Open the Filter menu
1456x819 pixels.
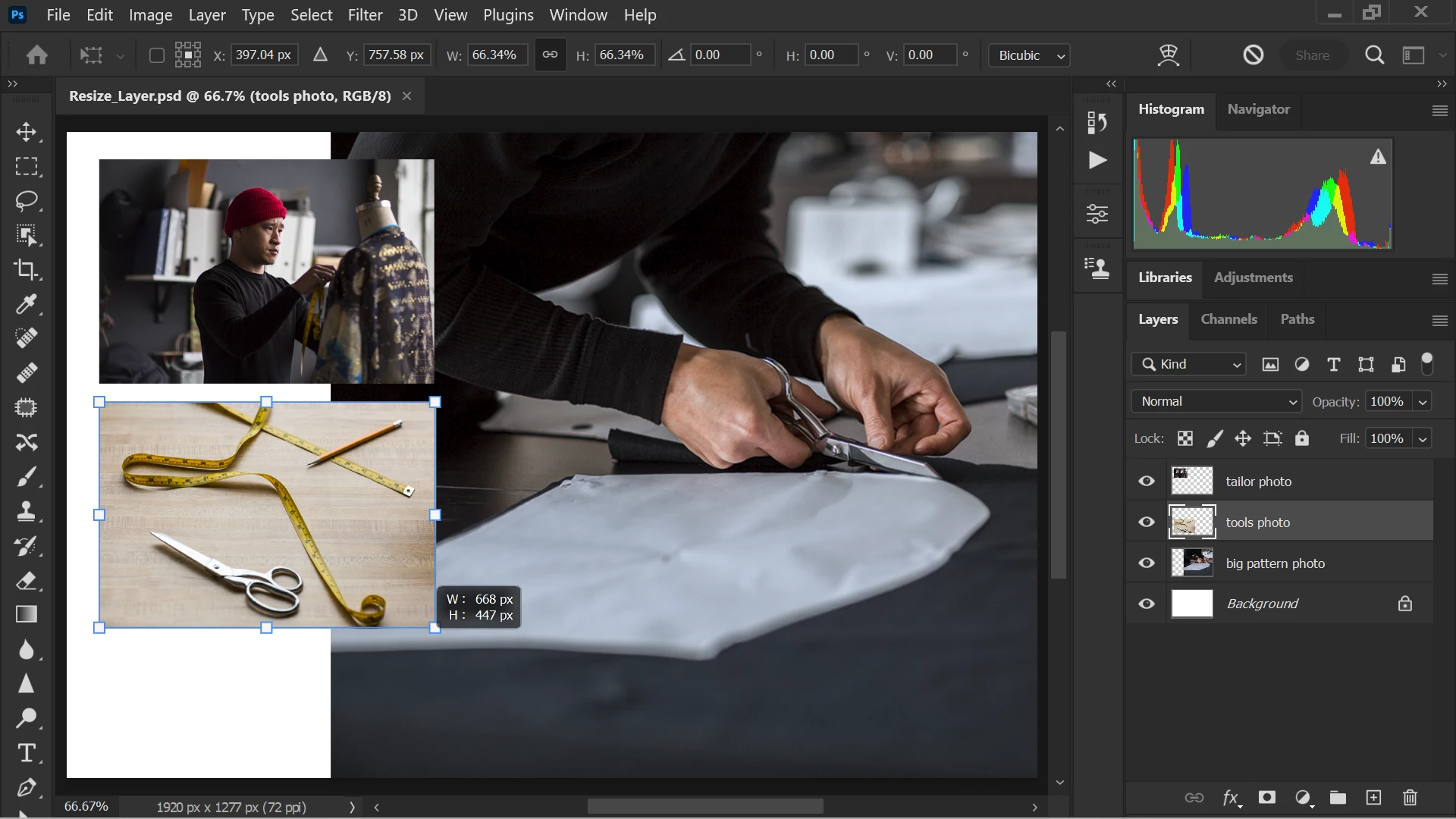(365, 15)
